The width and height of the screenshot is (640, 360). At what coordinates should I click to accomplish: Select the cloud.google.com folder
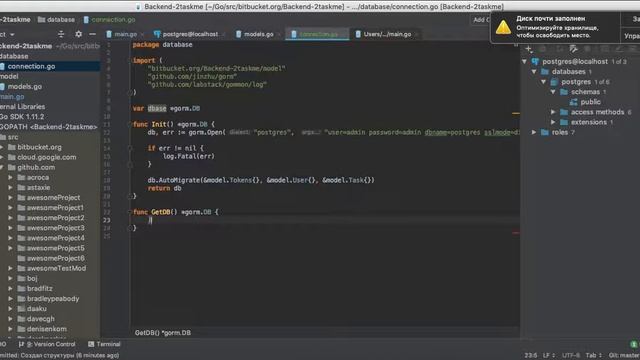47,157
